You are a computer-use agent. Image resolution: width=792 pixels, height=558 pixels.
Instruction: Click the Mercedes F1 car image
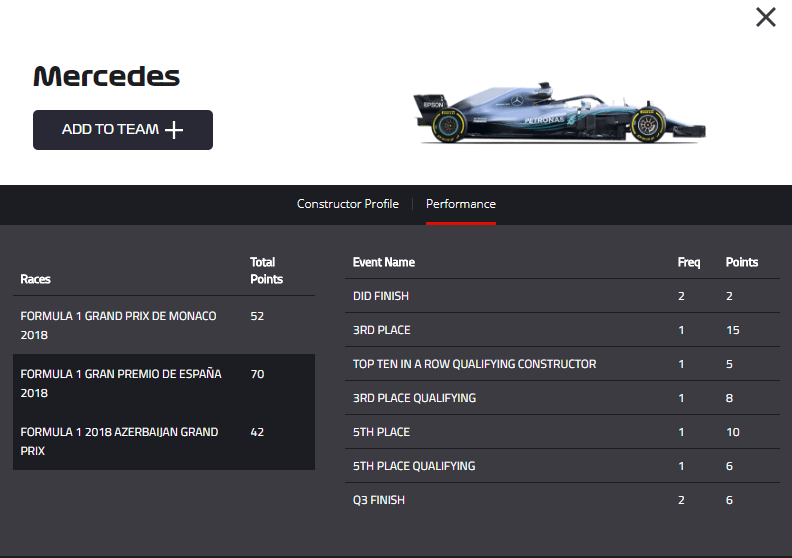tap(559, 115)
